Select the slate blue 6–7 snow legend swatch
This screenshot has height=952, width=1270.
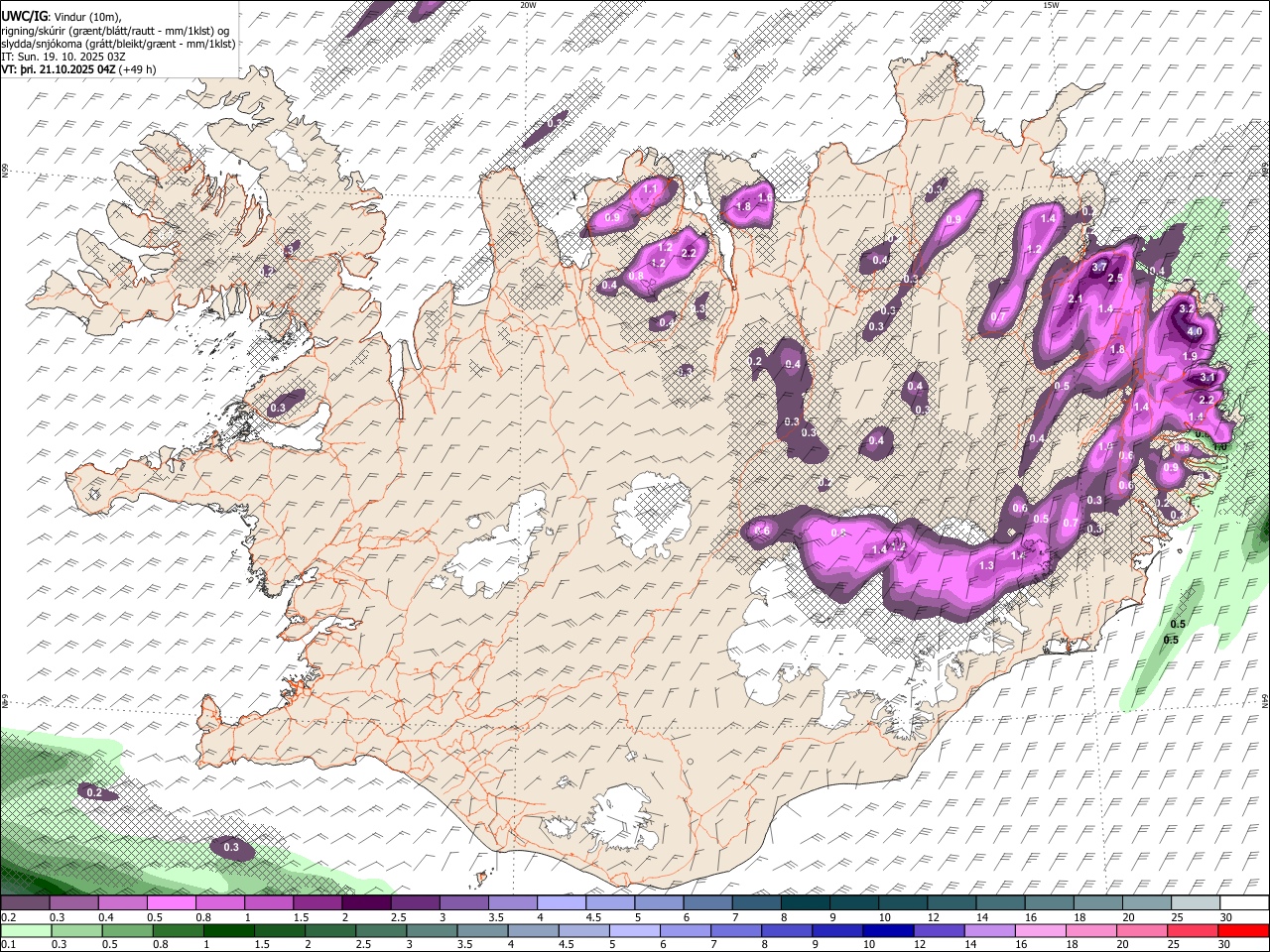(708, 903)
